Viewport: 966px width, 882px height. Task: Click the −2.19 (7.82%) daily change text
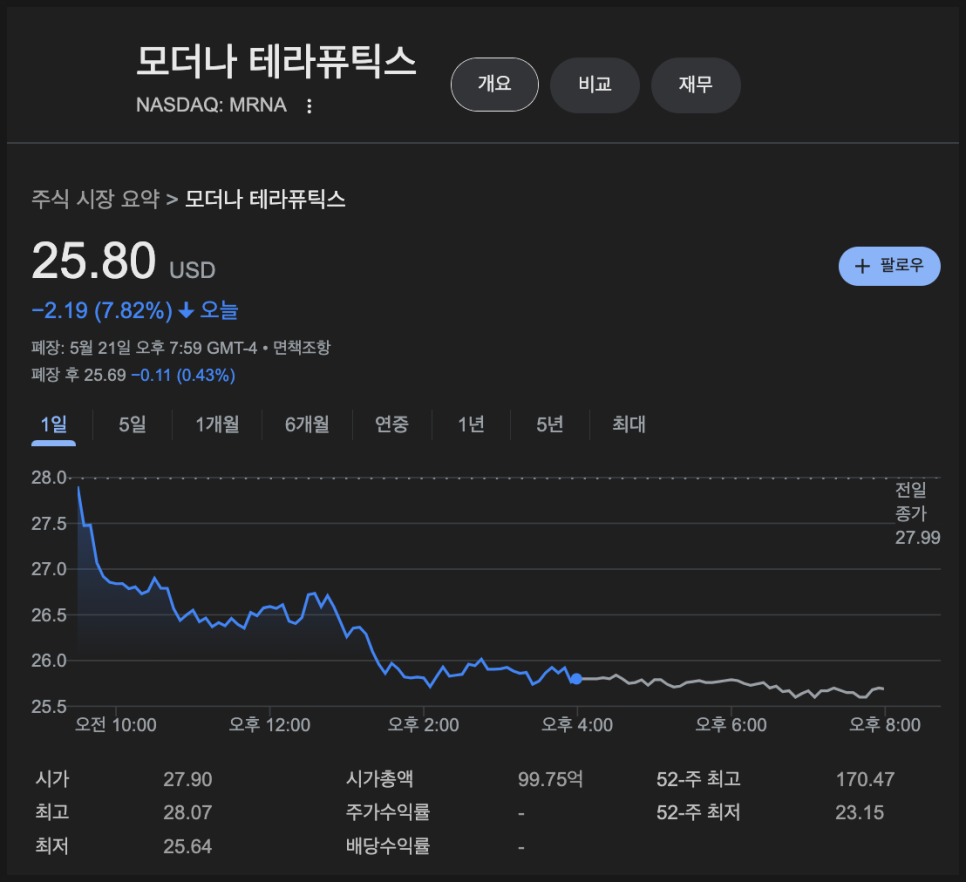coord(102,310)
